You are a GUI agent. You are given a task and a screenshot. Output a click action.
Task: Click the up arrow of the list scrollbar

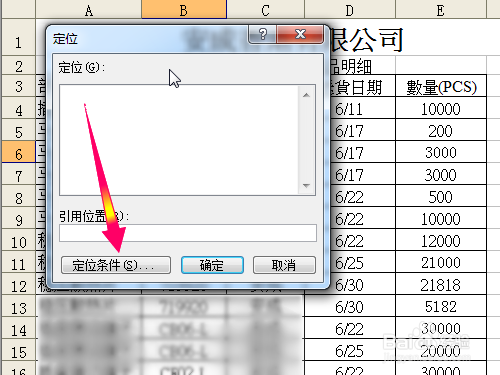tap(306, 95)
